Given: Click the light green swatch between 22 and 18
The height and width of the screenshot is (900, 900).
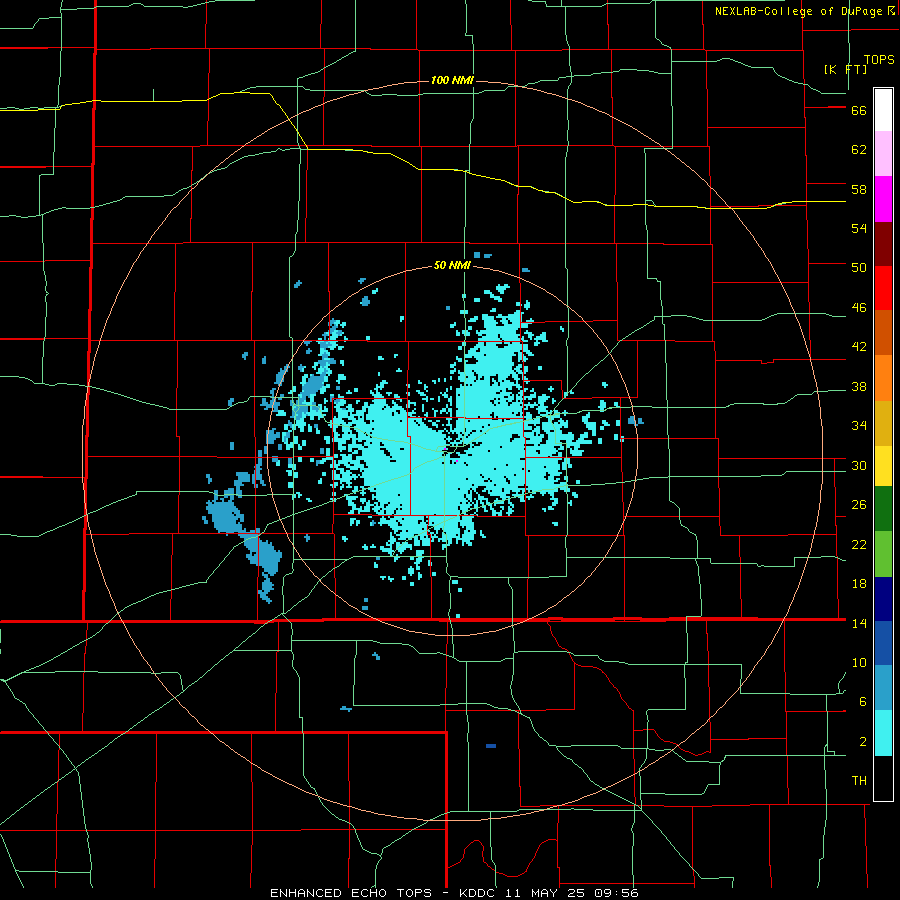Looking at the screenshot, I should pyautogui.click(x=883, y=554).
